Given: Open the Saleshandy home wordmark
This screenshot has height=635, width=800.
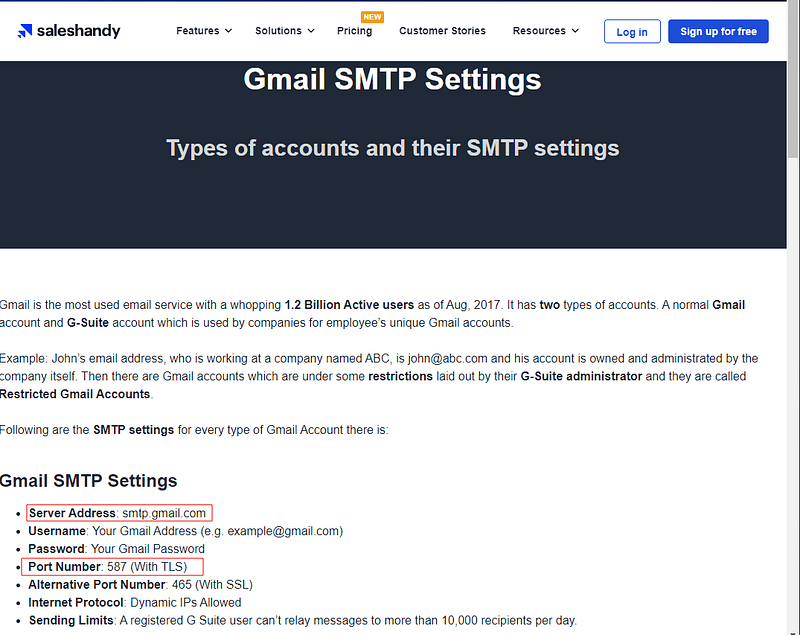Looking at the screenshot, I should click(79, 31).
